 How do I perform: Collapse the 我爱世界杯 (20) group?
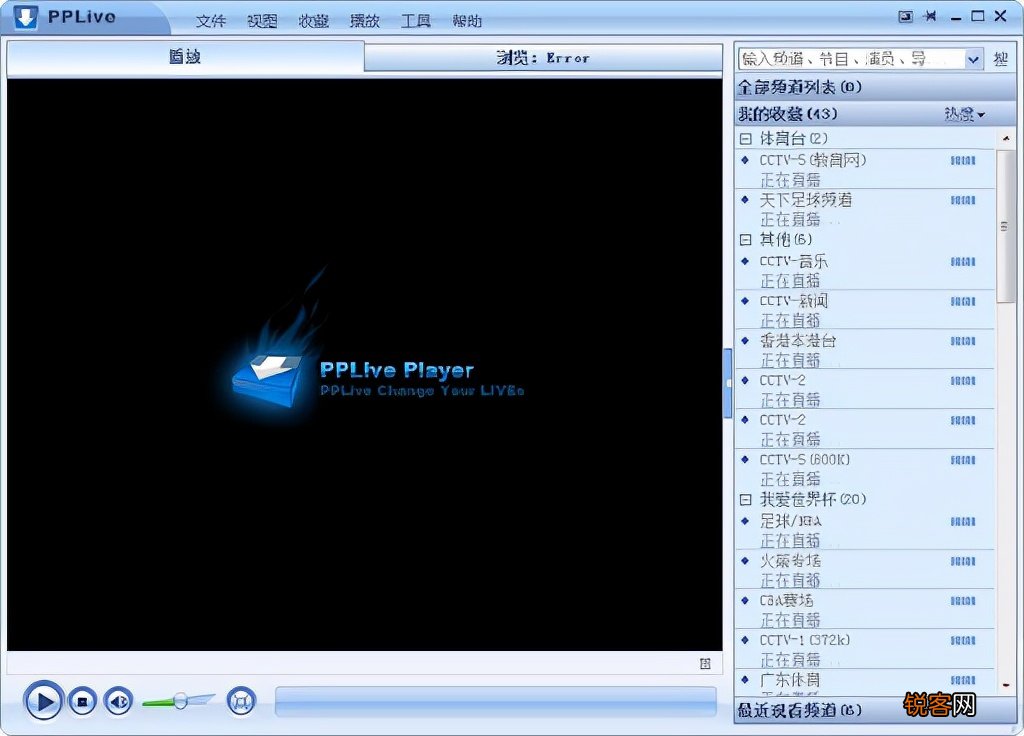(745, 500)
